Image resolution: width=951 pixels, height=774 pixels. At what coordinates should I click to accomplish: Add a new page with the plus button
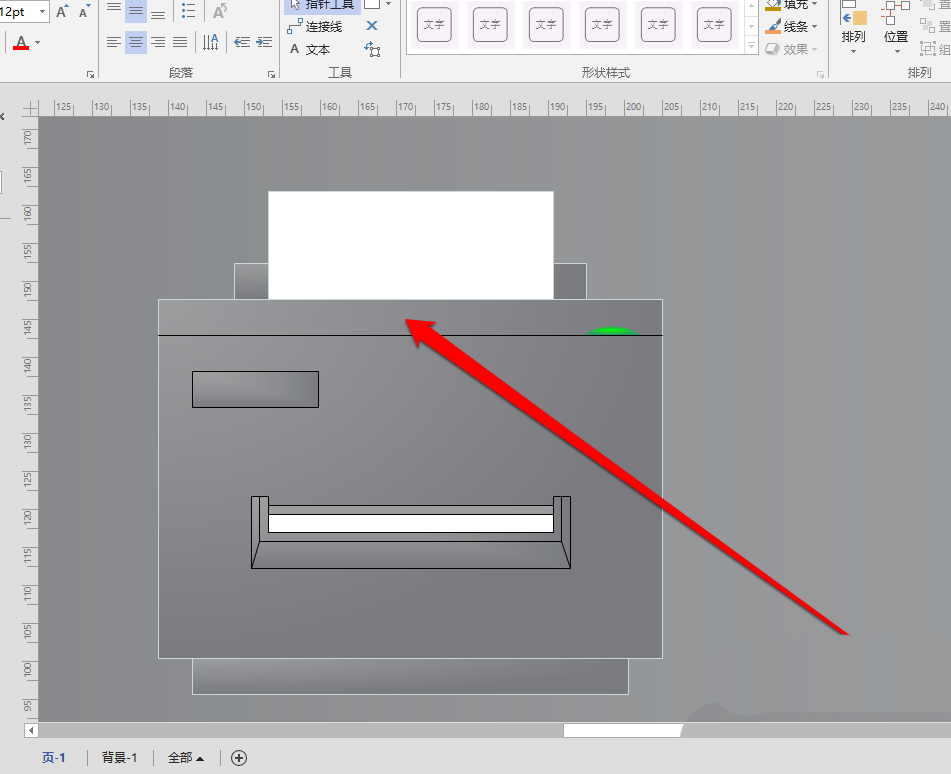239,758
